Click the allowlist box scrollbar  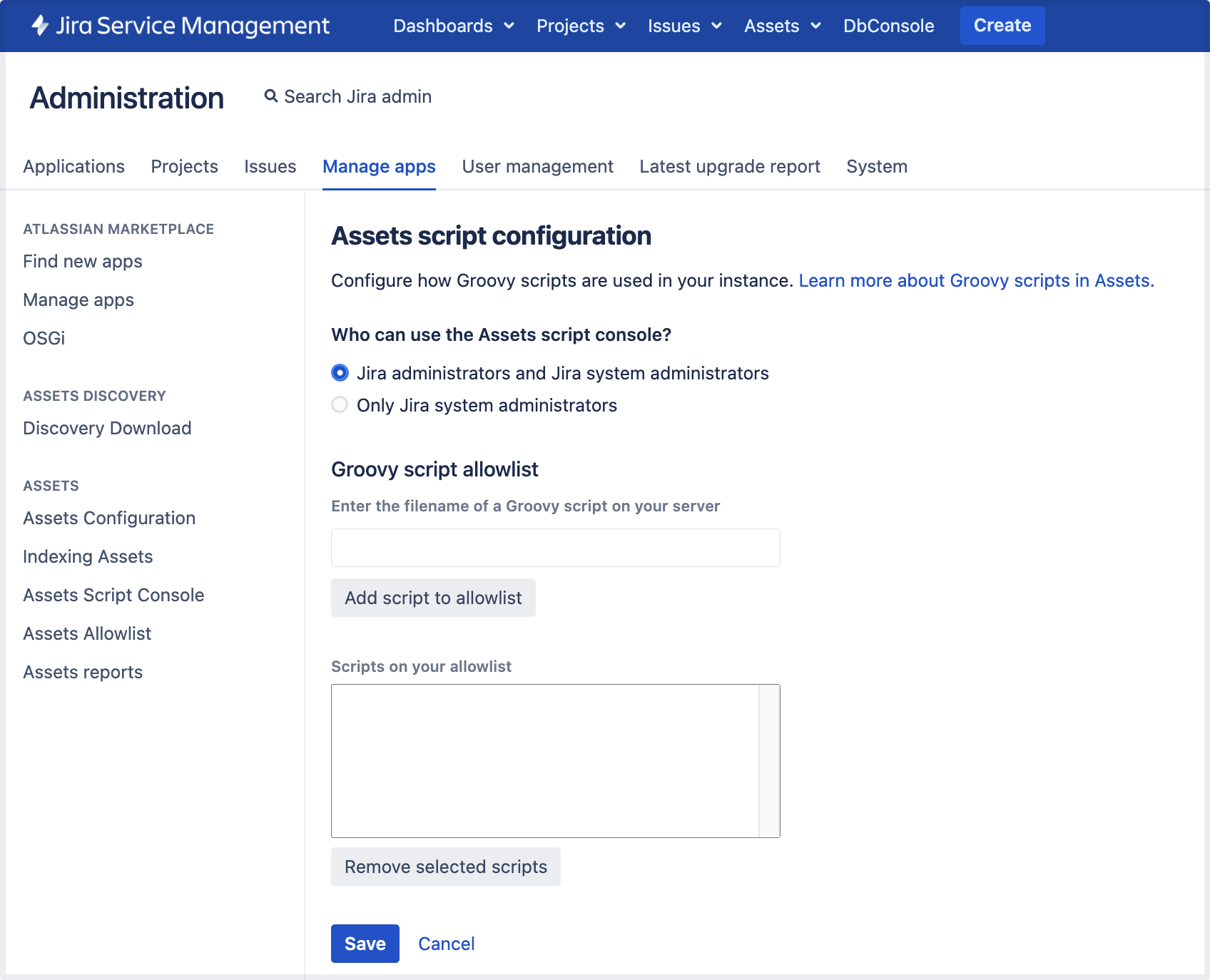coord(769,761)
